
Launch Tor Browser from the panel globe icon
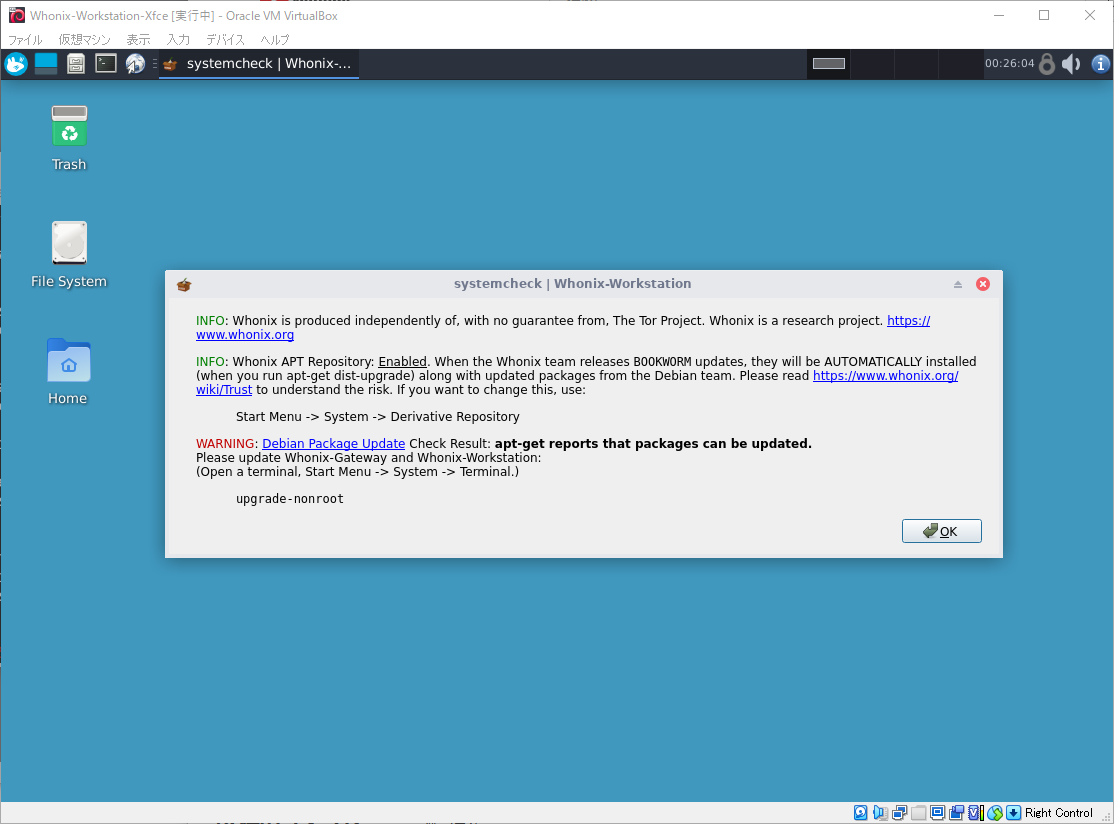[x=134, y=64]
